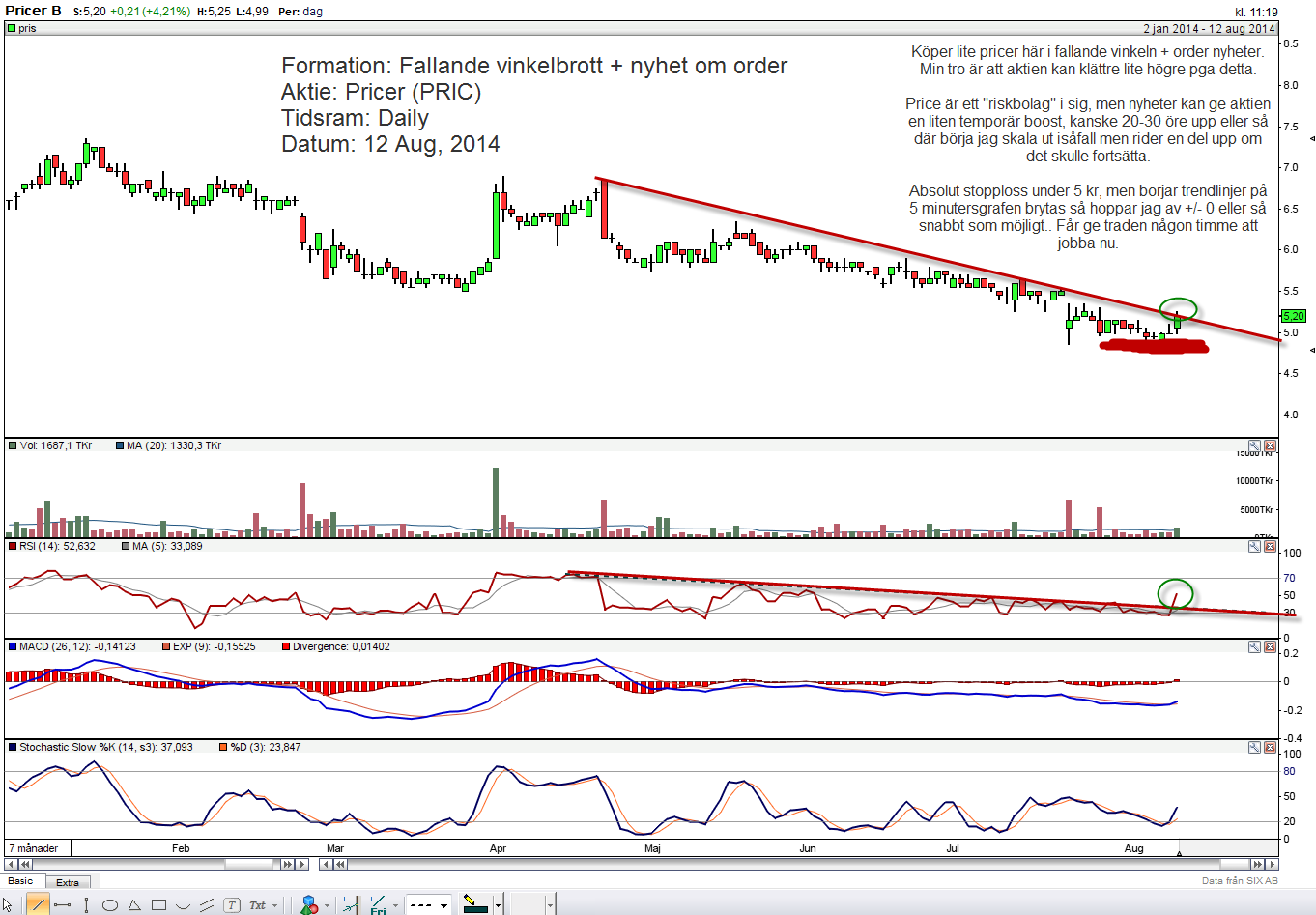Open the 7 månader period selector
The width and height of the screenshot is (1316, 915).
[38, 848]
